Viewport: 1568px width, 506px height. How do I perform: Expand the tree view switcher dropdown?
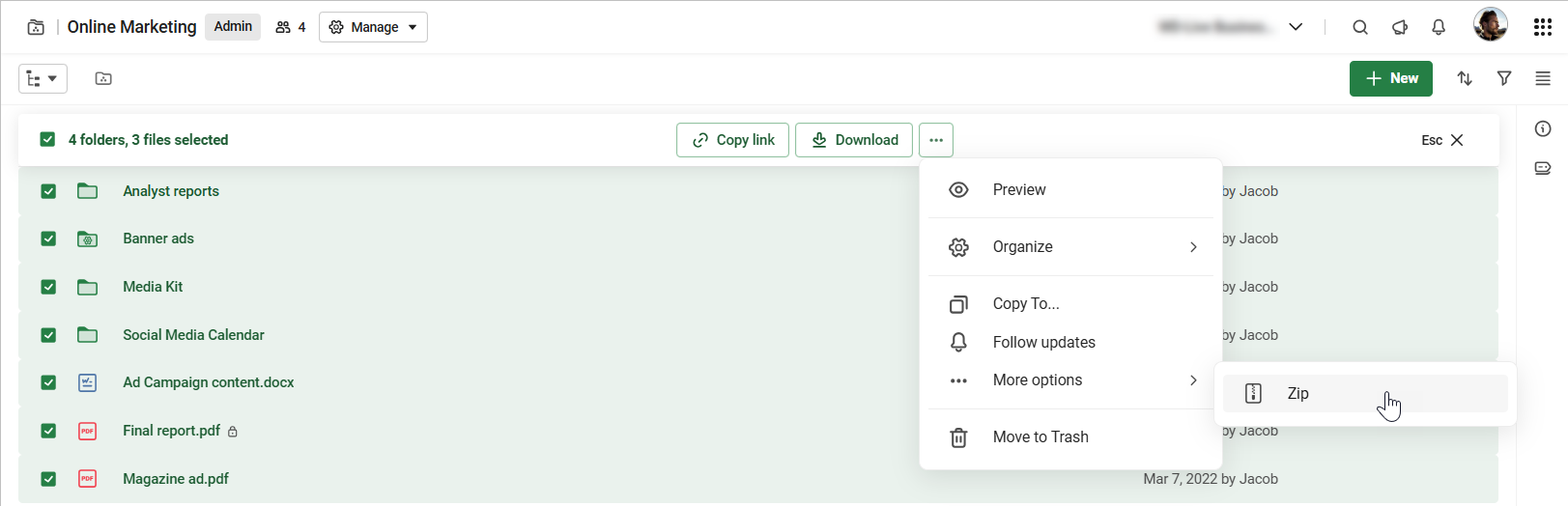coord(43,78)
